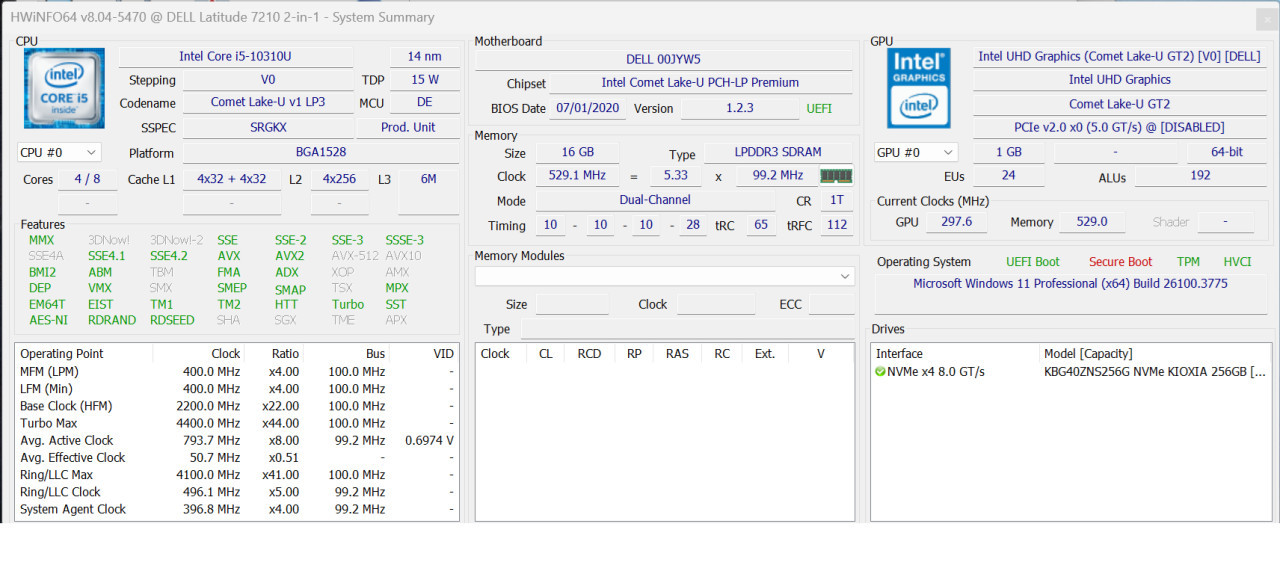Select the SRGKX SSPEC value

click(268, 128)
